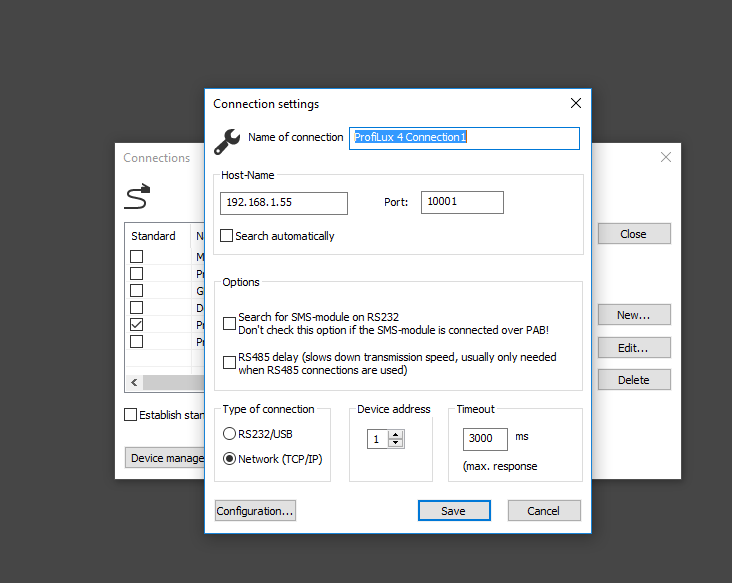Click Edit... in Connections window
Screen dimensions: 732x583
(634, 348)
